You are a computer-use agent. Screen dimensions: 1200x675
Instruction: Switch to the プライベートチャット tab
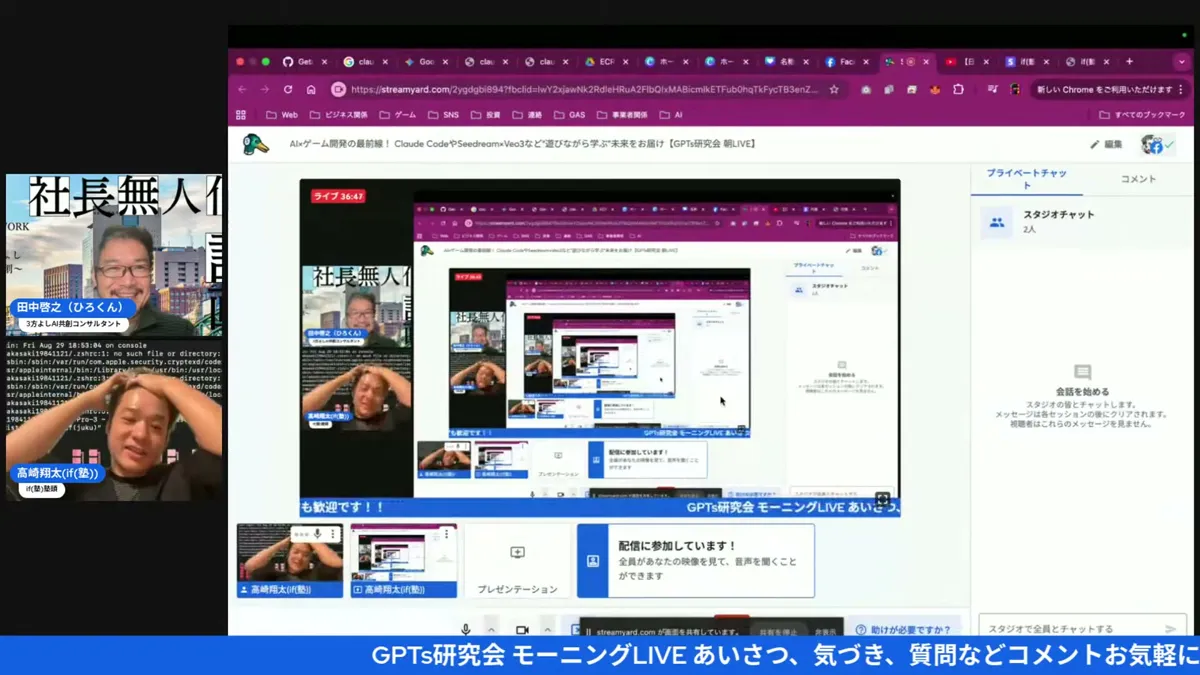pyautogui.click(x=1026, y=179)
